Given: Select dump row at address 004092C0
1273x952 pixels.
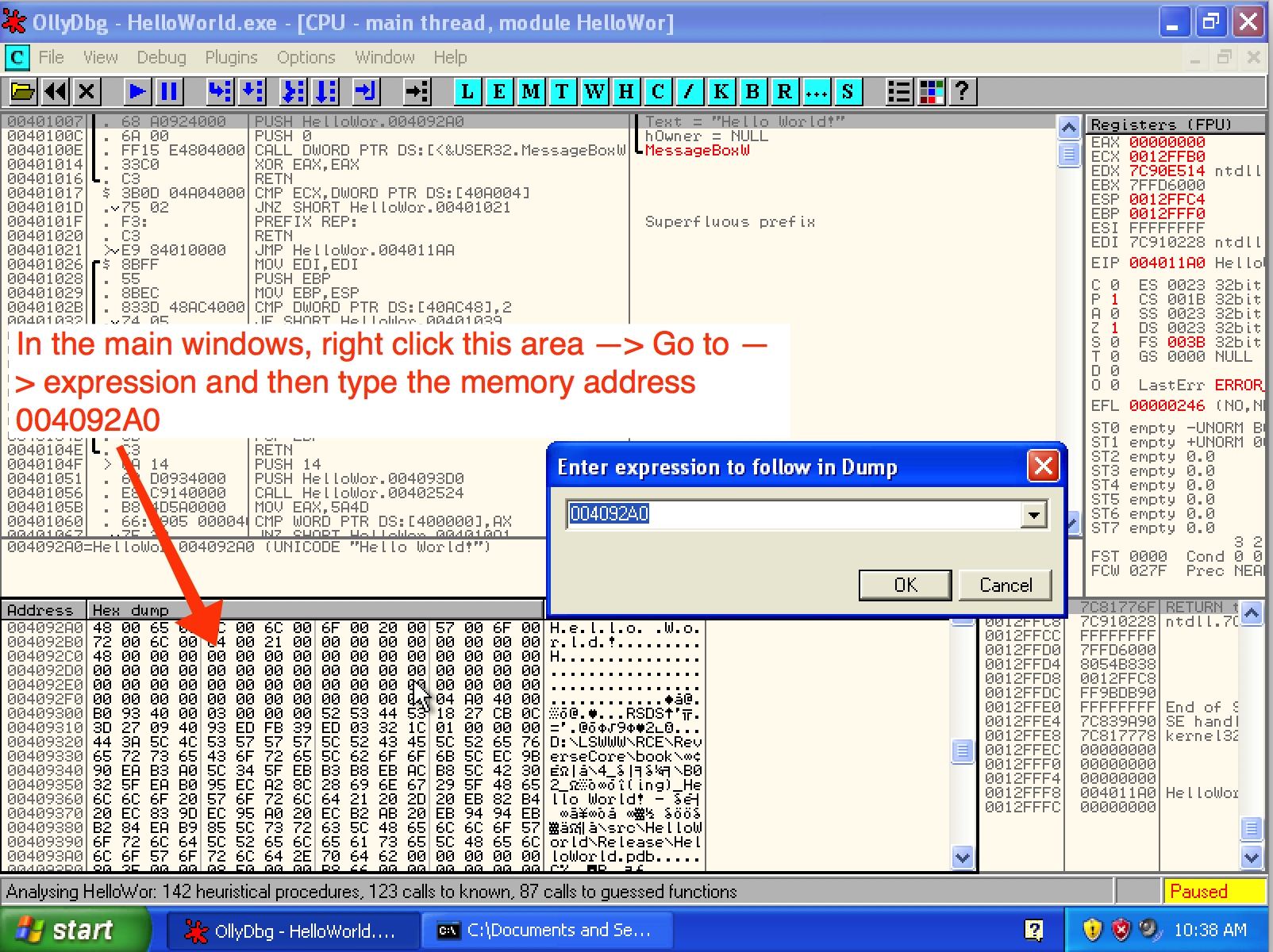Looking at the screenshot, I should (353, 656).
